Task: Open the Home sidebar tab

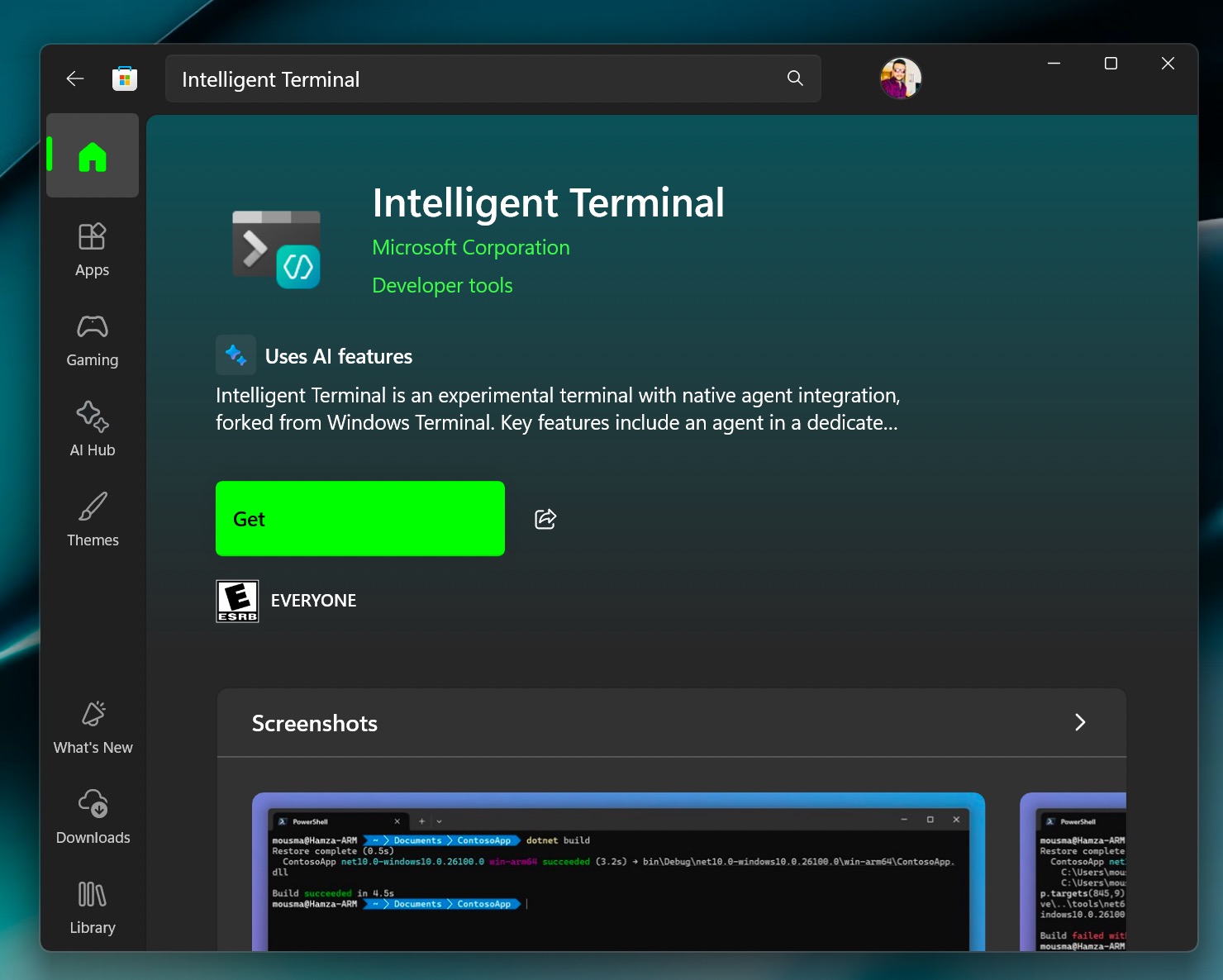Action: pos(93,155)
